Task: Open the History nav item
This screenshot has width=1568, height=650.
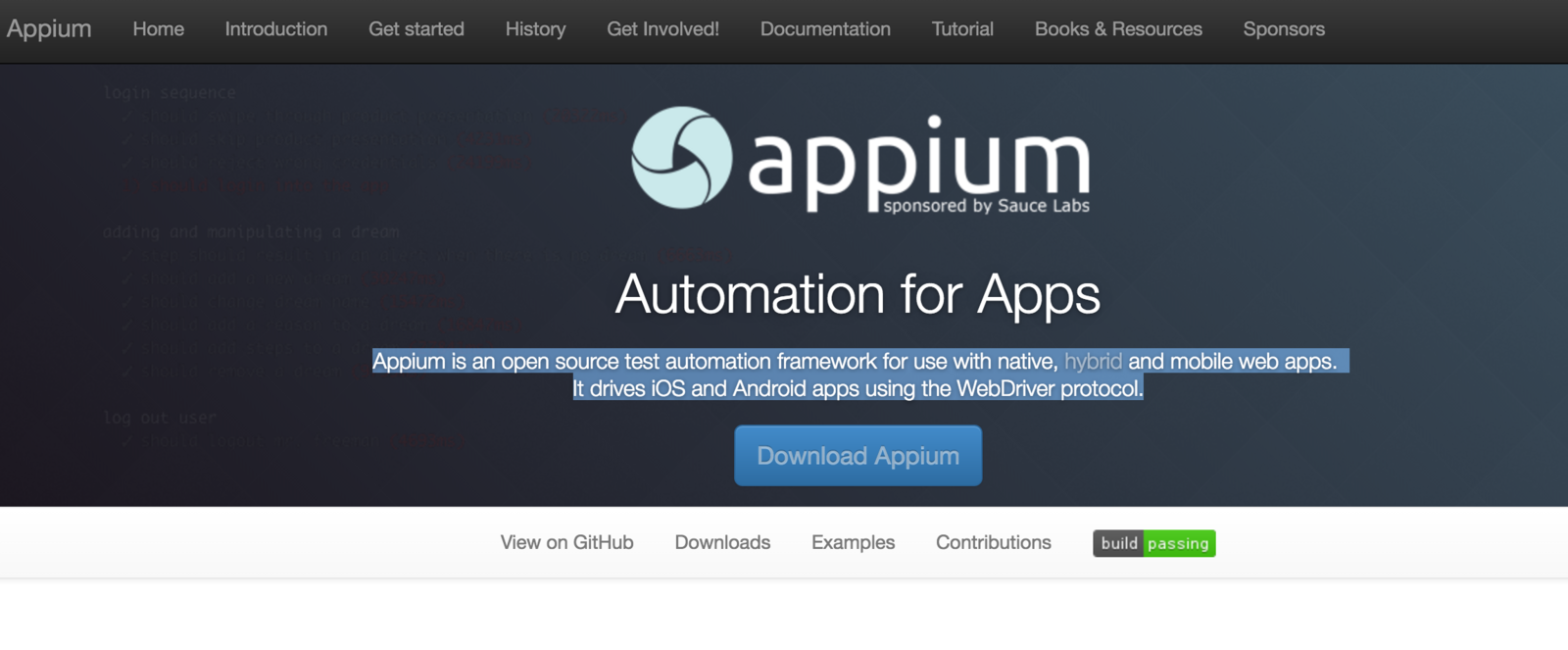Action: click(x=535, y=29)
